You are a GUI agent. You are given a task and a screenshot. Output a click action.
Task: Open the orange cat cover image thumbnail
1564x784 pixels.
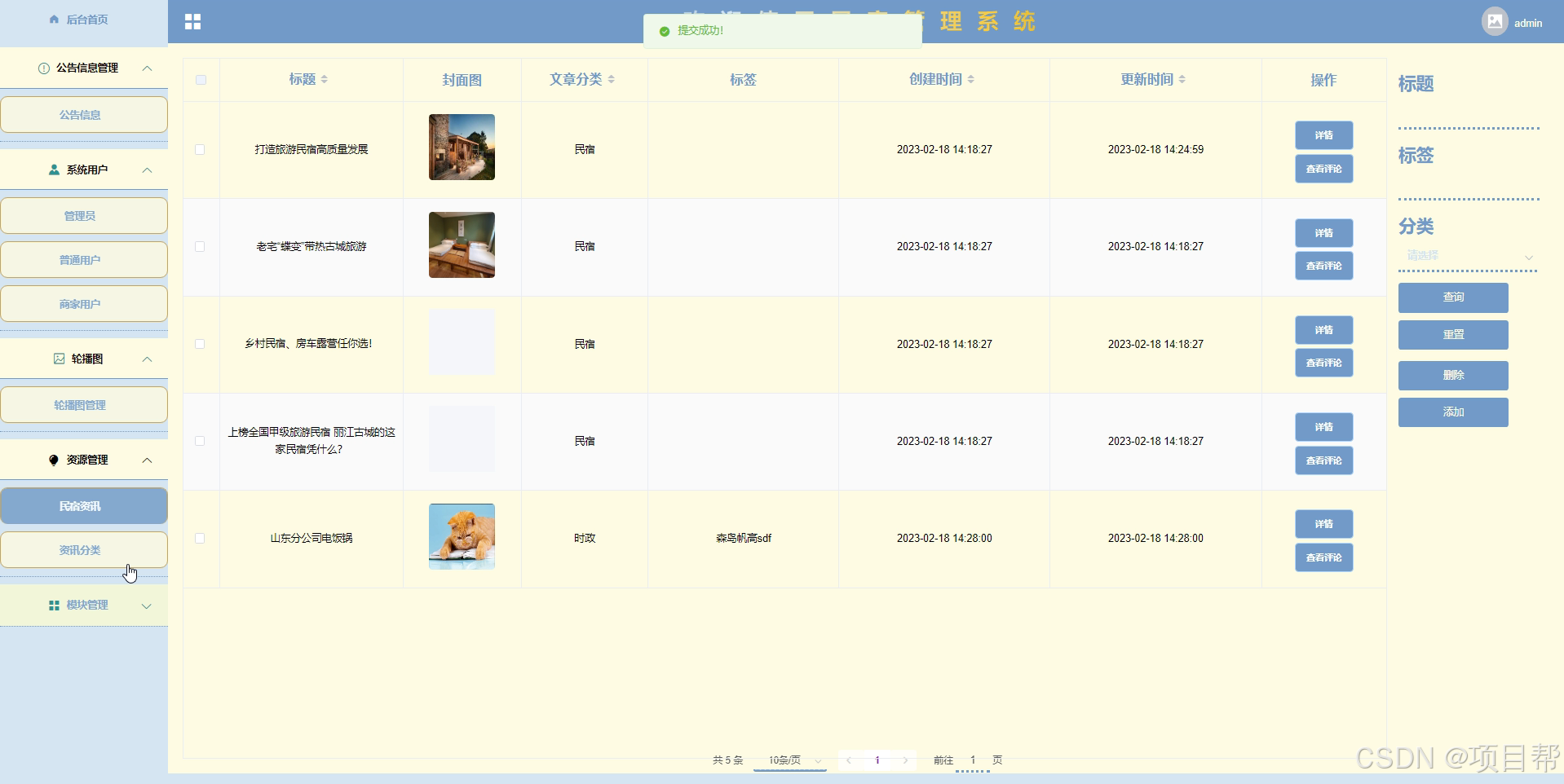point(462,536)
